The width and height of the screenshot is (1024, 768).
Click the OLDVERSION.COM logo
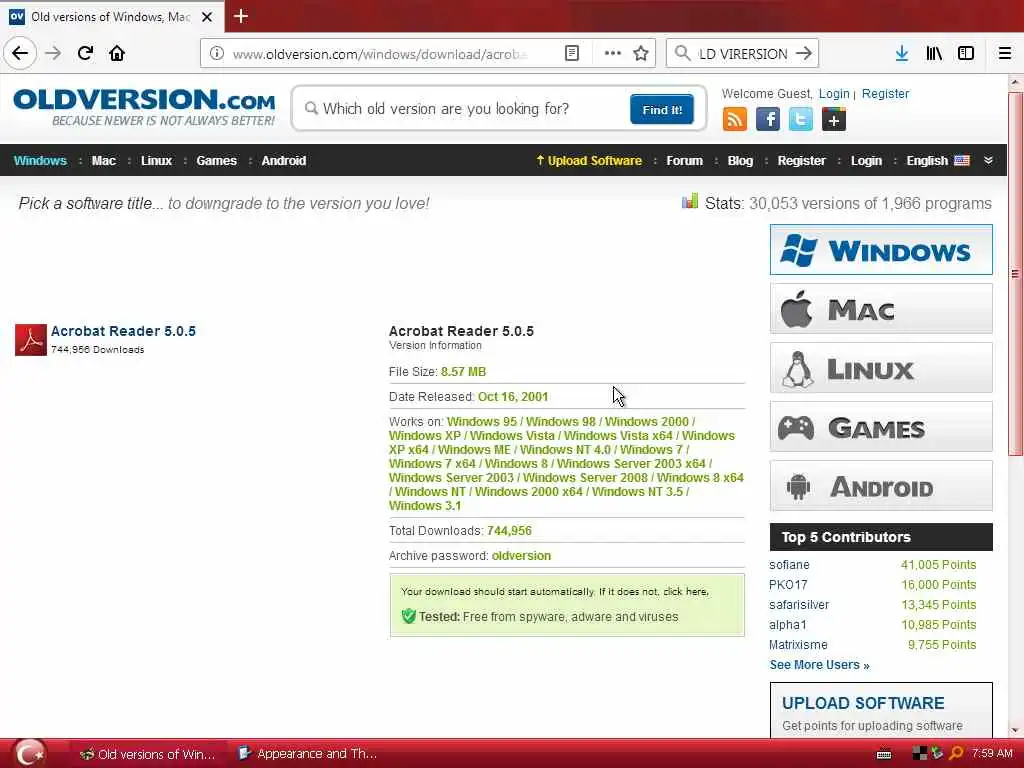coord(144,106)
